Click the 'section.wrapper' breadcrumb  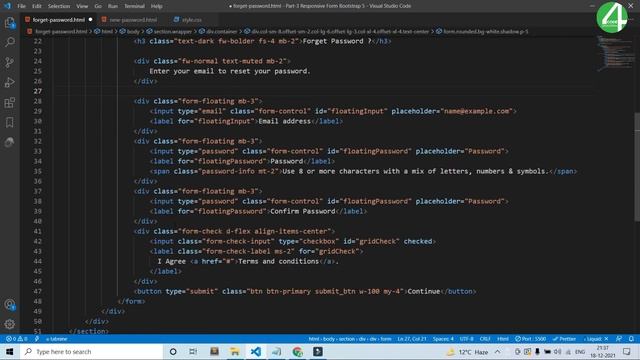(172, 31)
